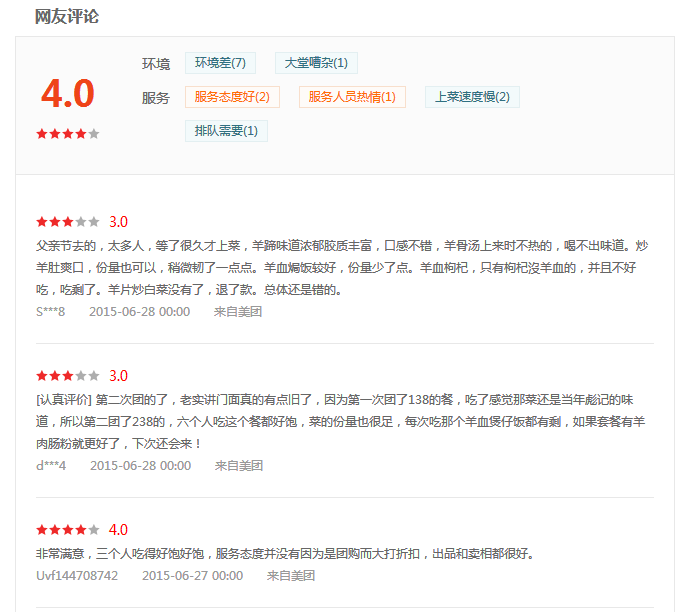Click the large 4.0 overall score
The image size is (688, 612).
pos(68,93)
